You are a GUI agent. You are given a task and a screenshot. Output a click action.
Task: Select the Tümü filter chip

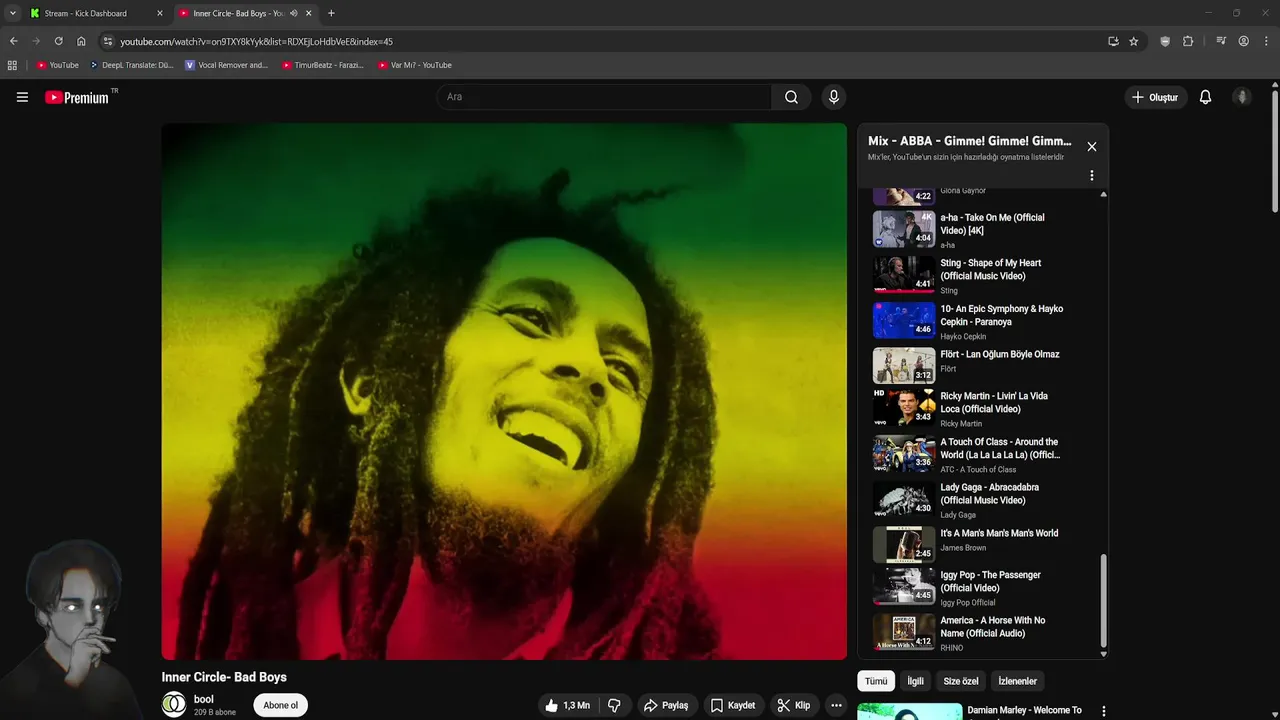876,681
